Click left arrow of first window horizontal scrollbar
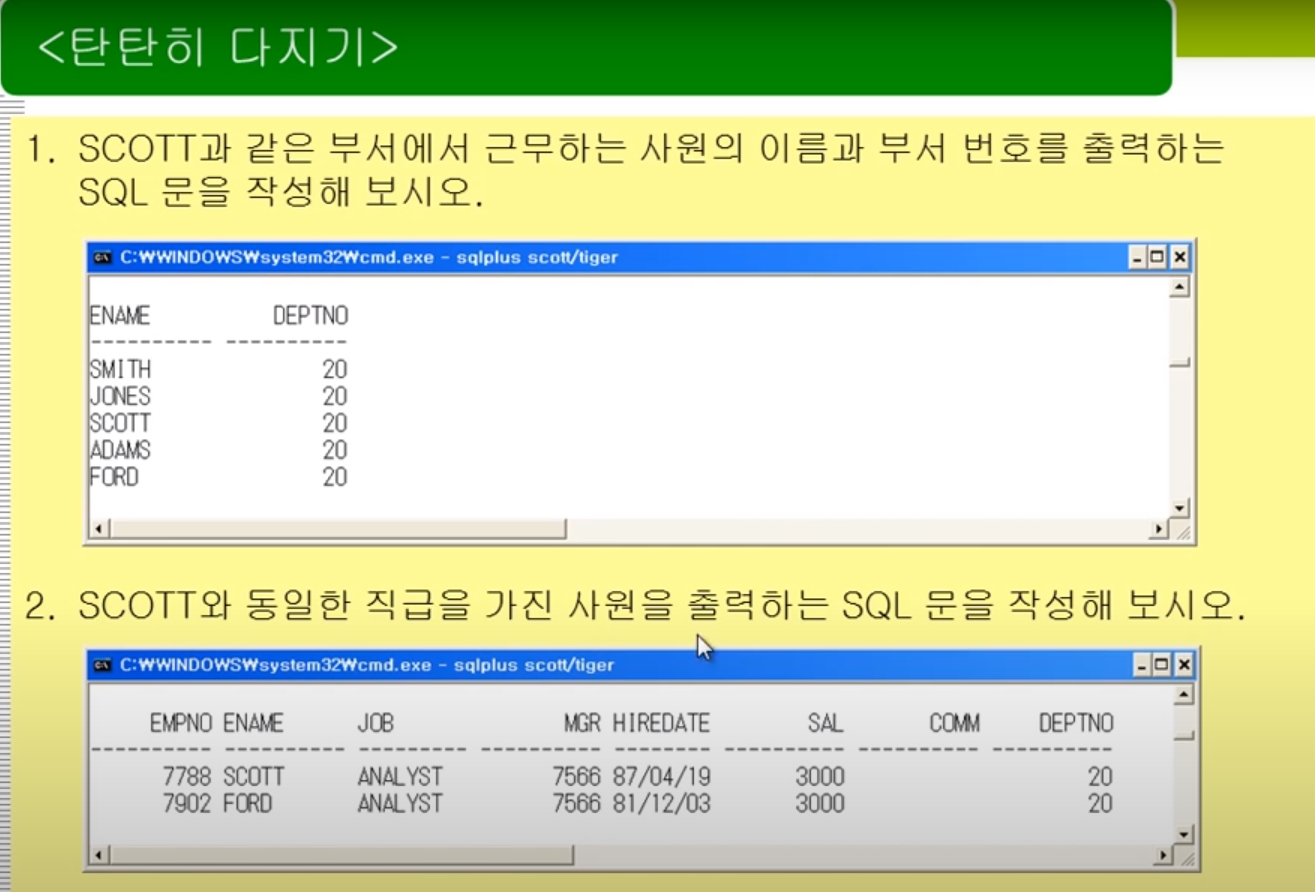 [x=99, y=529]
